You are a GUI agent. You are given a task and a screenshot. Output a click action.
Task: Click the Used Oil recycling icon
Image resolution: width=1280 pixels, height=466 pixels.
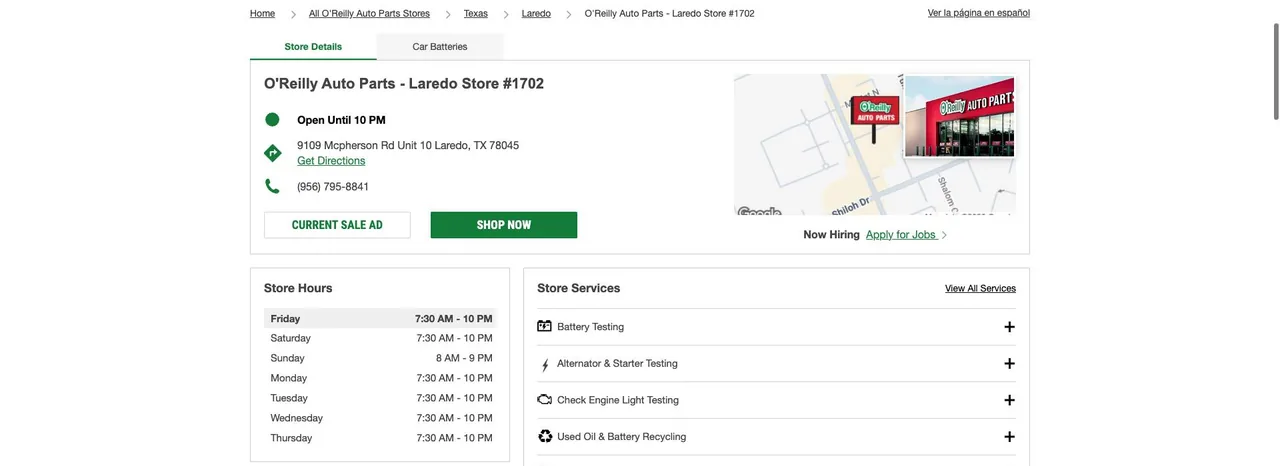(x=545, y=436)
